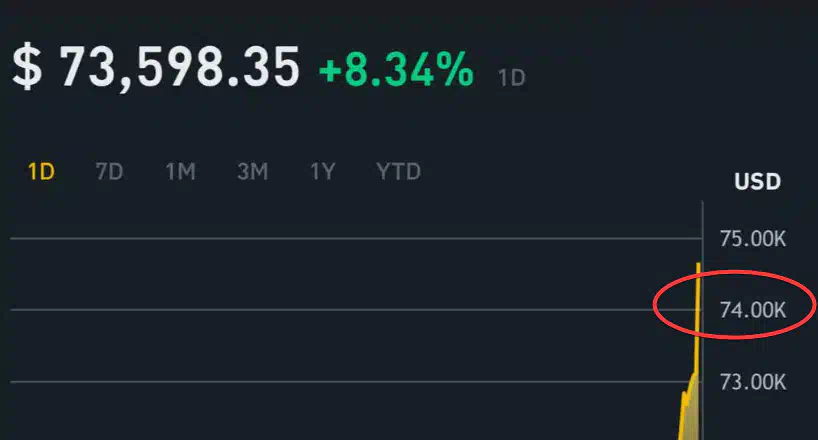Choose the 3M time range
Image resolution: width=818 pixels, height=440 pixels.
coord(252,172)
